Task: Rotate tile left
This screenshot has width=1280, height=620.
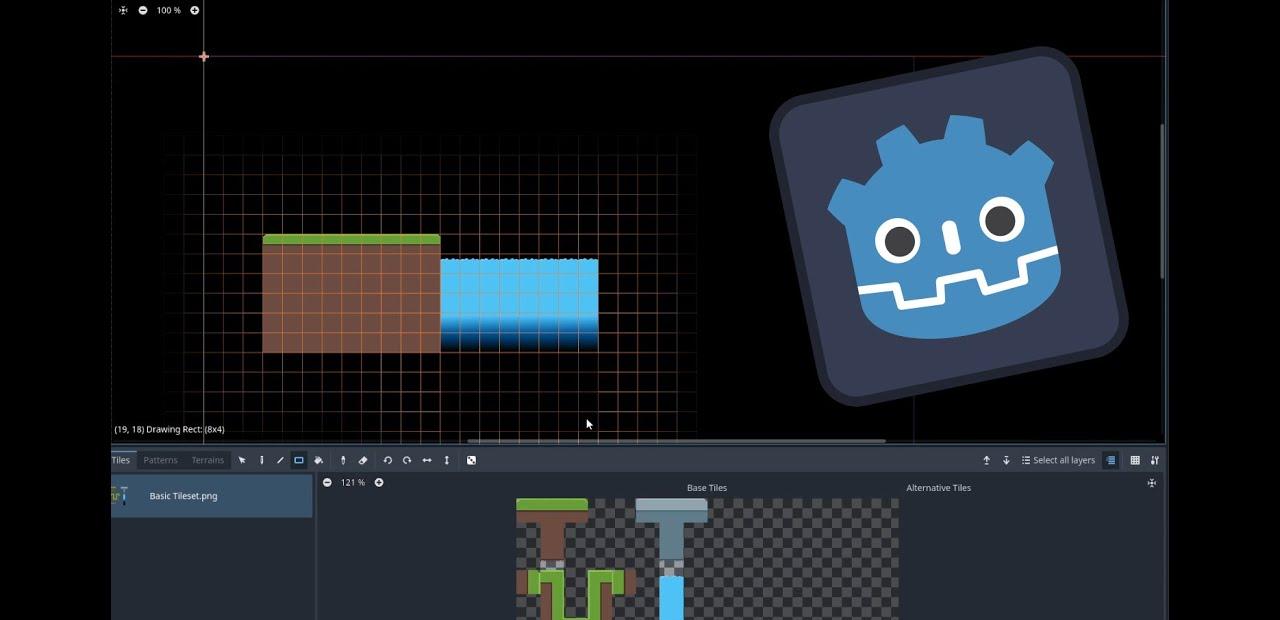Action: coord(388,460)
